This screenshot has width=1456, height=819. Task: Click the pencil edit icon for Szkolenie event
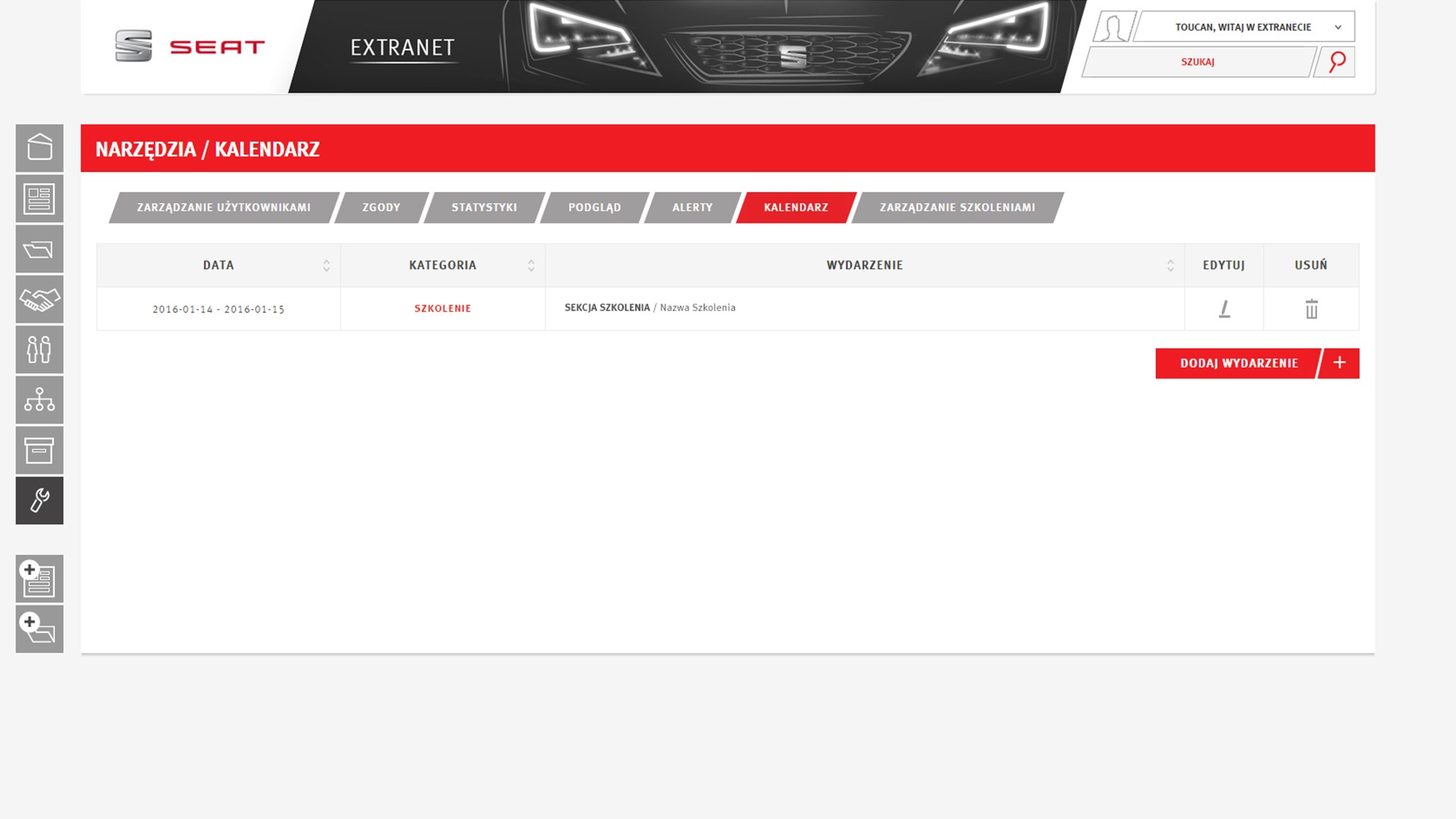(1224, 309)
